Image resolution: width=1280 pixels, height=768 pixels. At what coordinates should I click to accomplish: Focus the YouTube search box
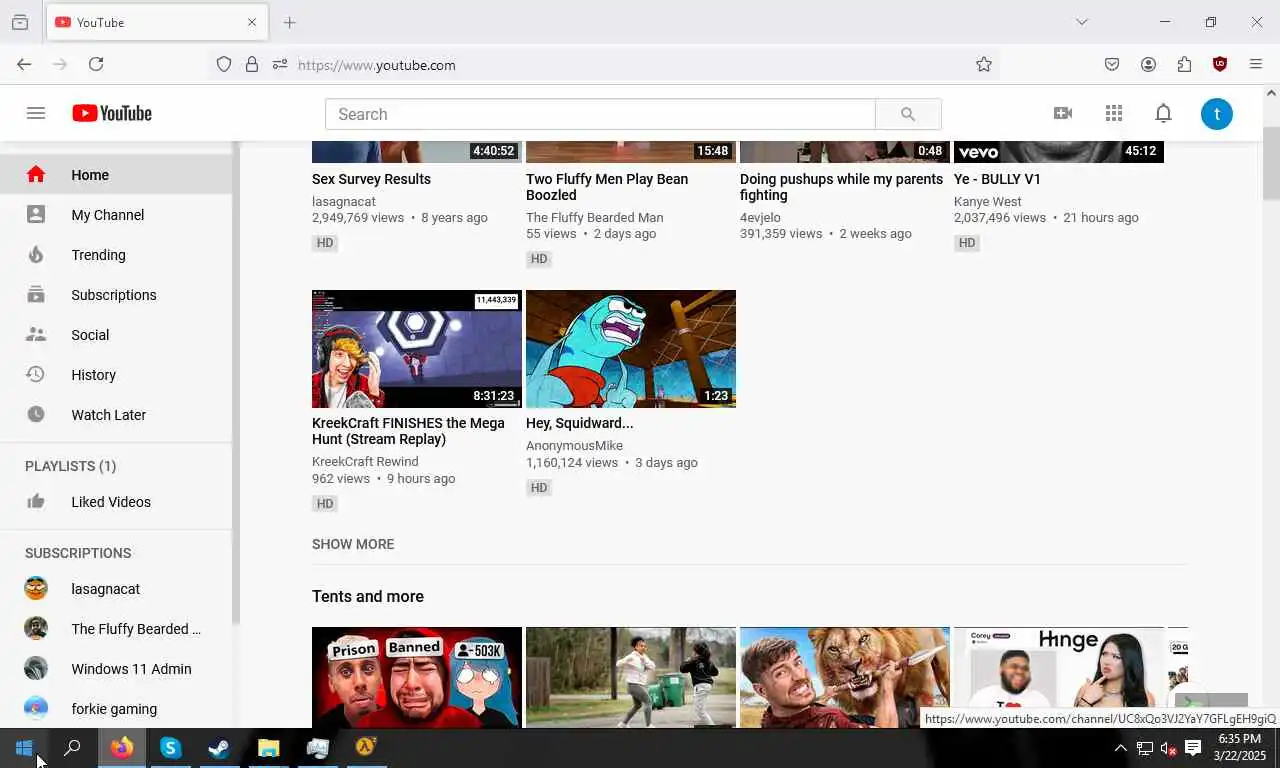[x=600, y=114]
